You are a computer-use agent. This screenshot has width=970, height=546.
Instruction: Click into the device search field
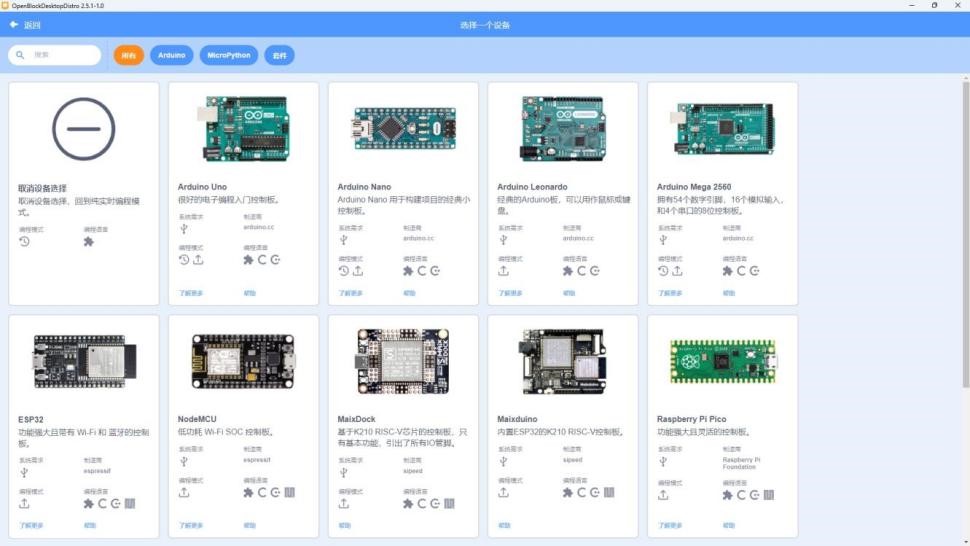pyautogui.click(x=54, y=55)
